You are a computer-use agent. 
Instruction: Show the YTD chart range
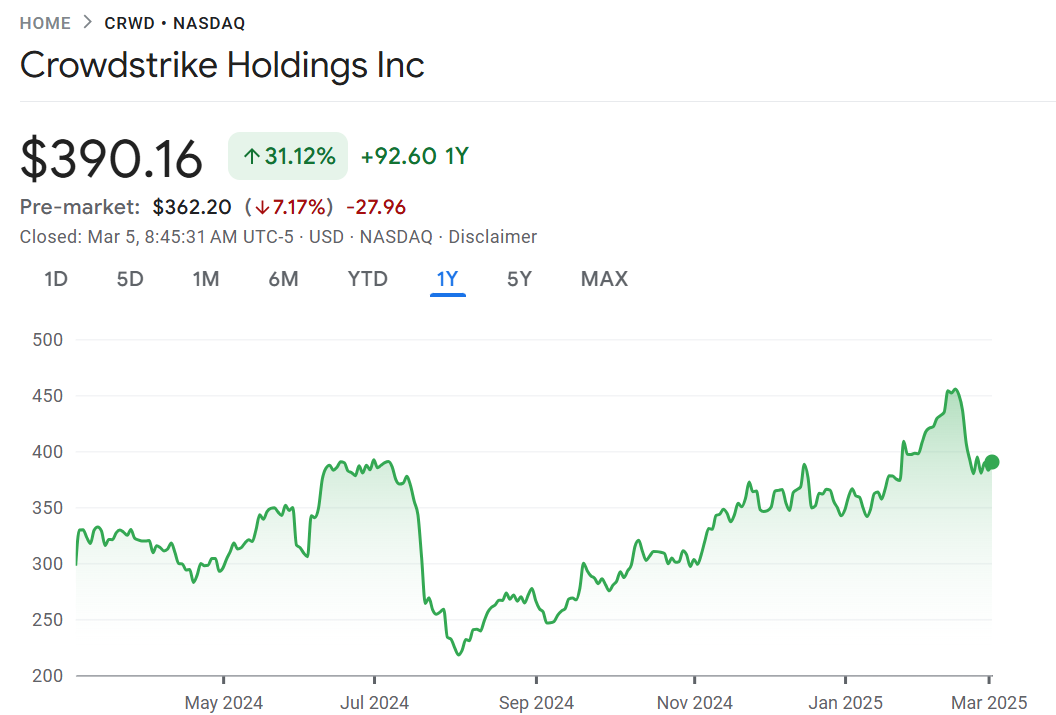point(367,279)
